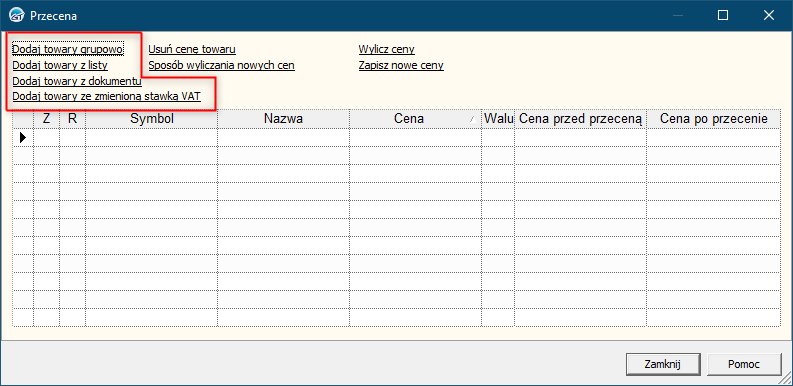Open Sposób wyliczania nowych cen
Screen dimensions: 793x386
222,65
